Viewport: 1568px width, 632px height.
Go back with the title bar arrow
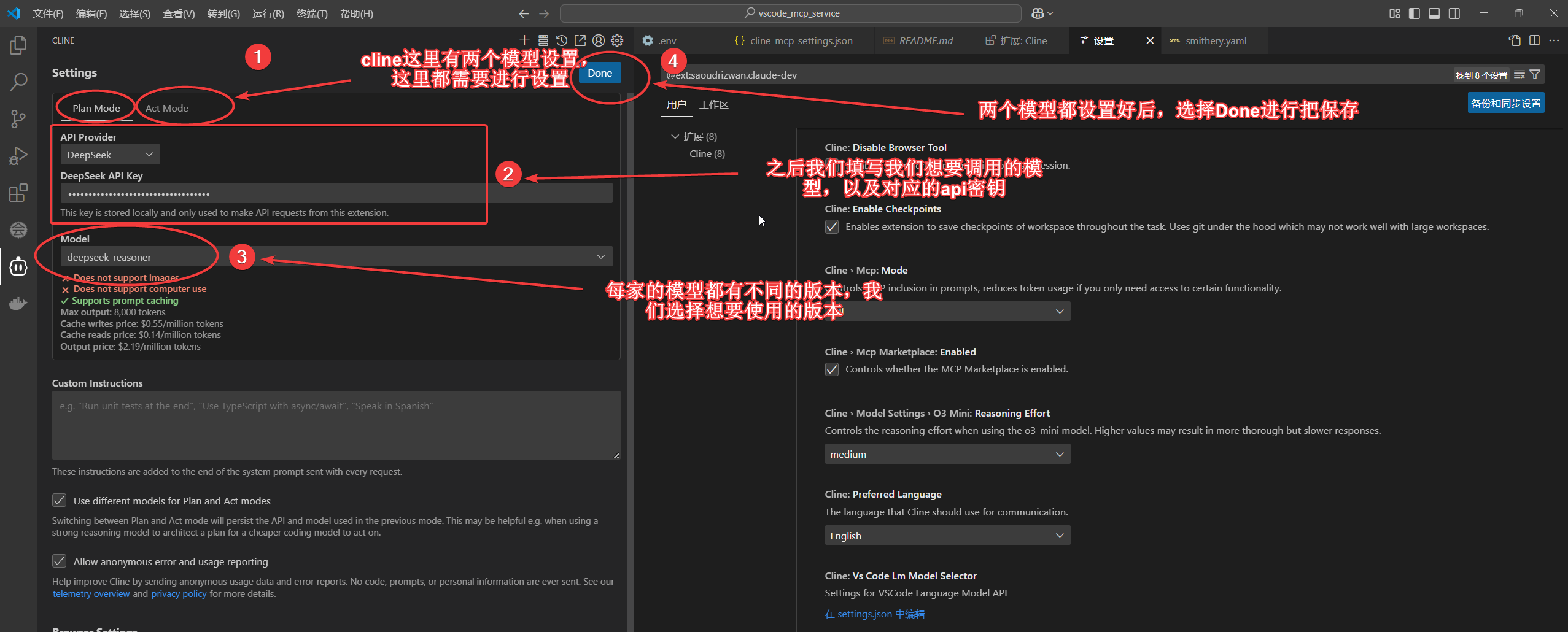tap(524, 13)
